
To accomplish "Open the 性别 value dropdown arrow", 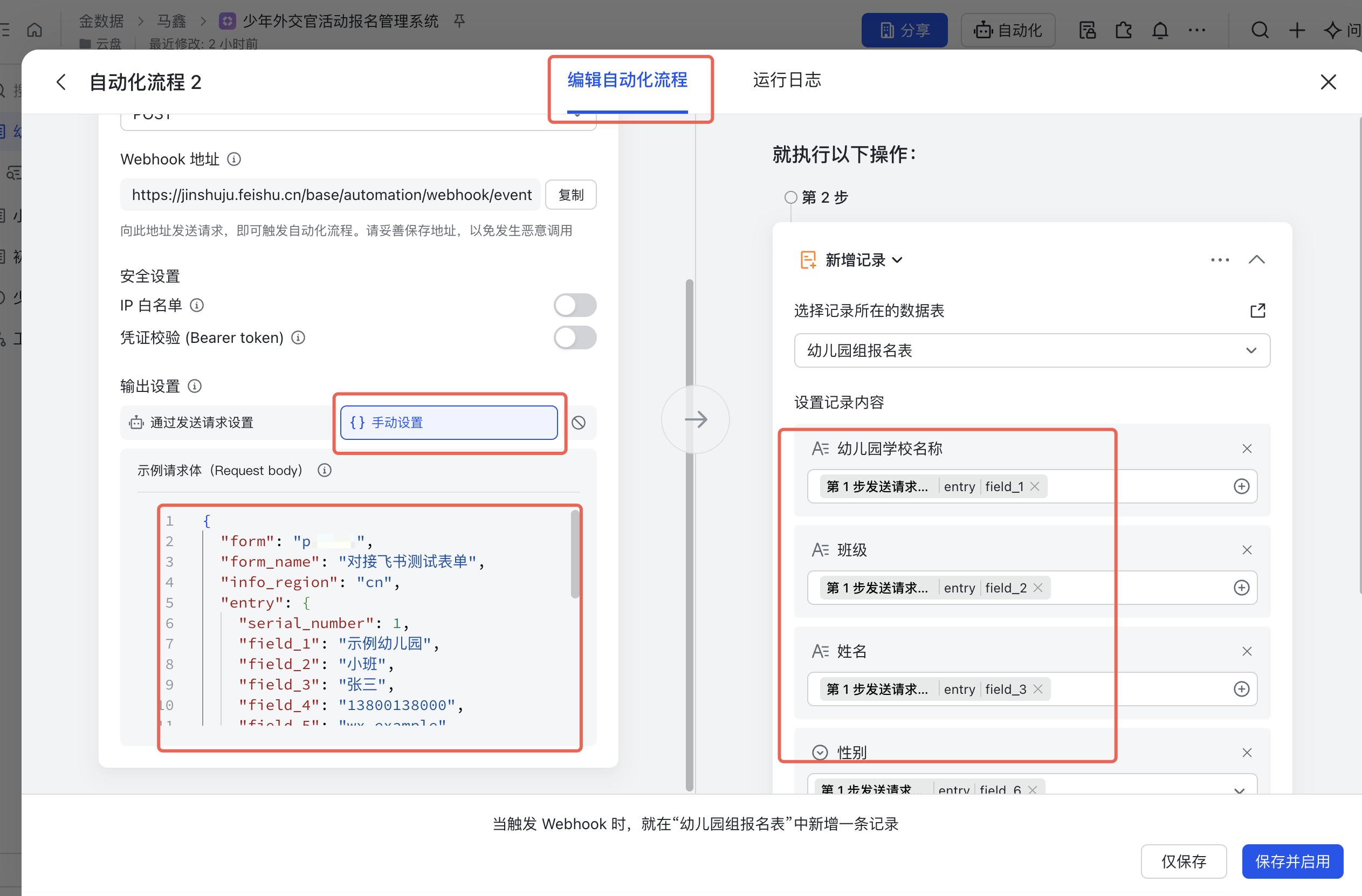I will click(x=1239, y=790).
